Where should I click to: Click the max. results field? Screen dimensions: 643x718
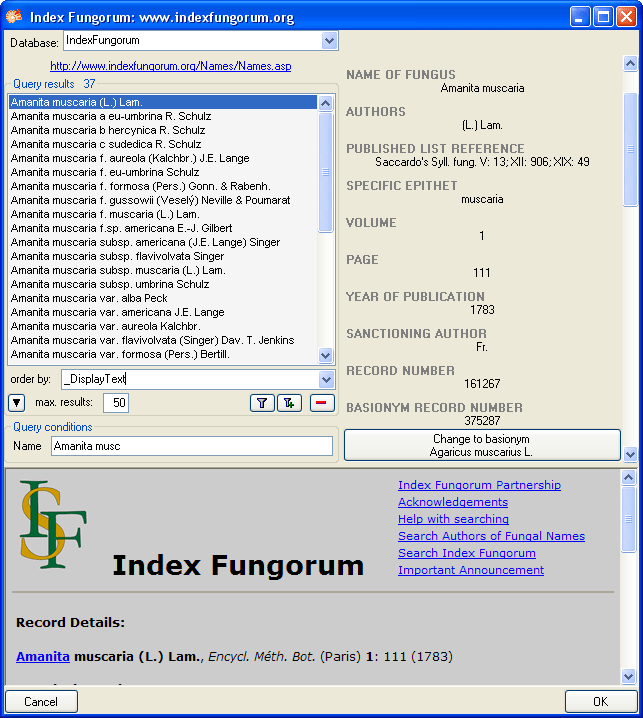tap(116, 403)
